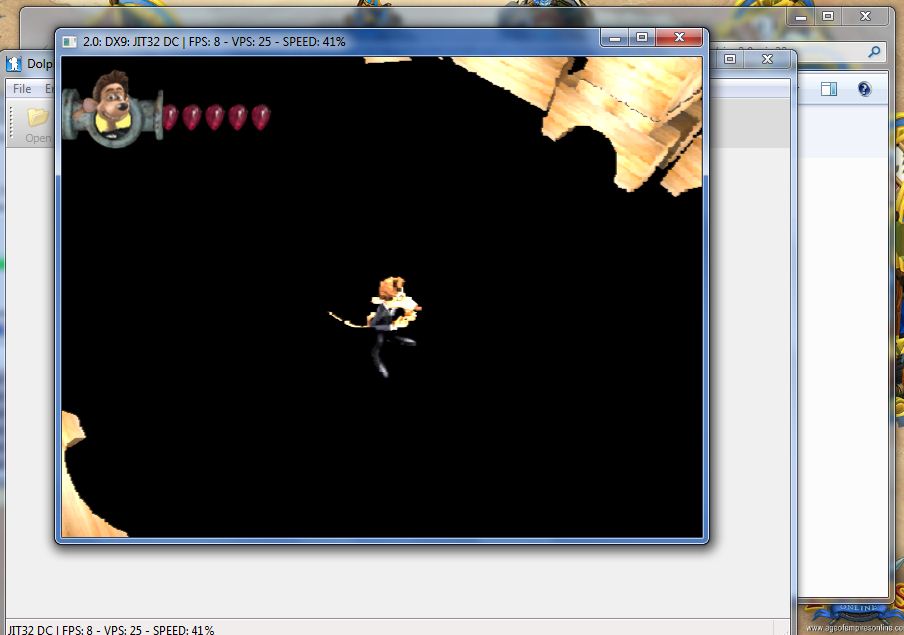Close the DX9 game render window
Image resolution: width=904 pixels, height=635 pixels.
[679, 38]
